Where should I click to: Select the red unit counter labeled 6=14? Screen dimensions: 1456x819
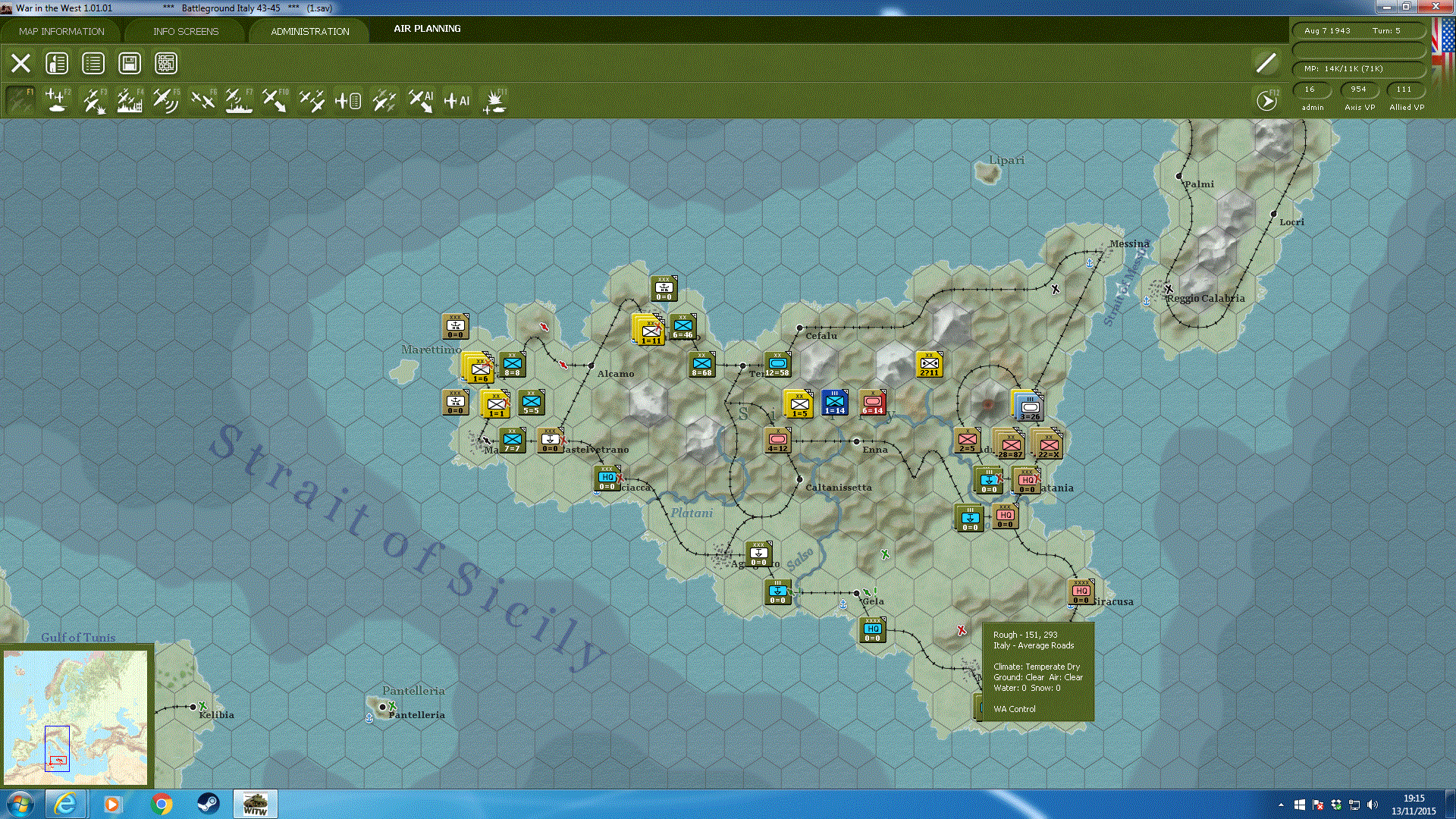click(x=873, y=403)
